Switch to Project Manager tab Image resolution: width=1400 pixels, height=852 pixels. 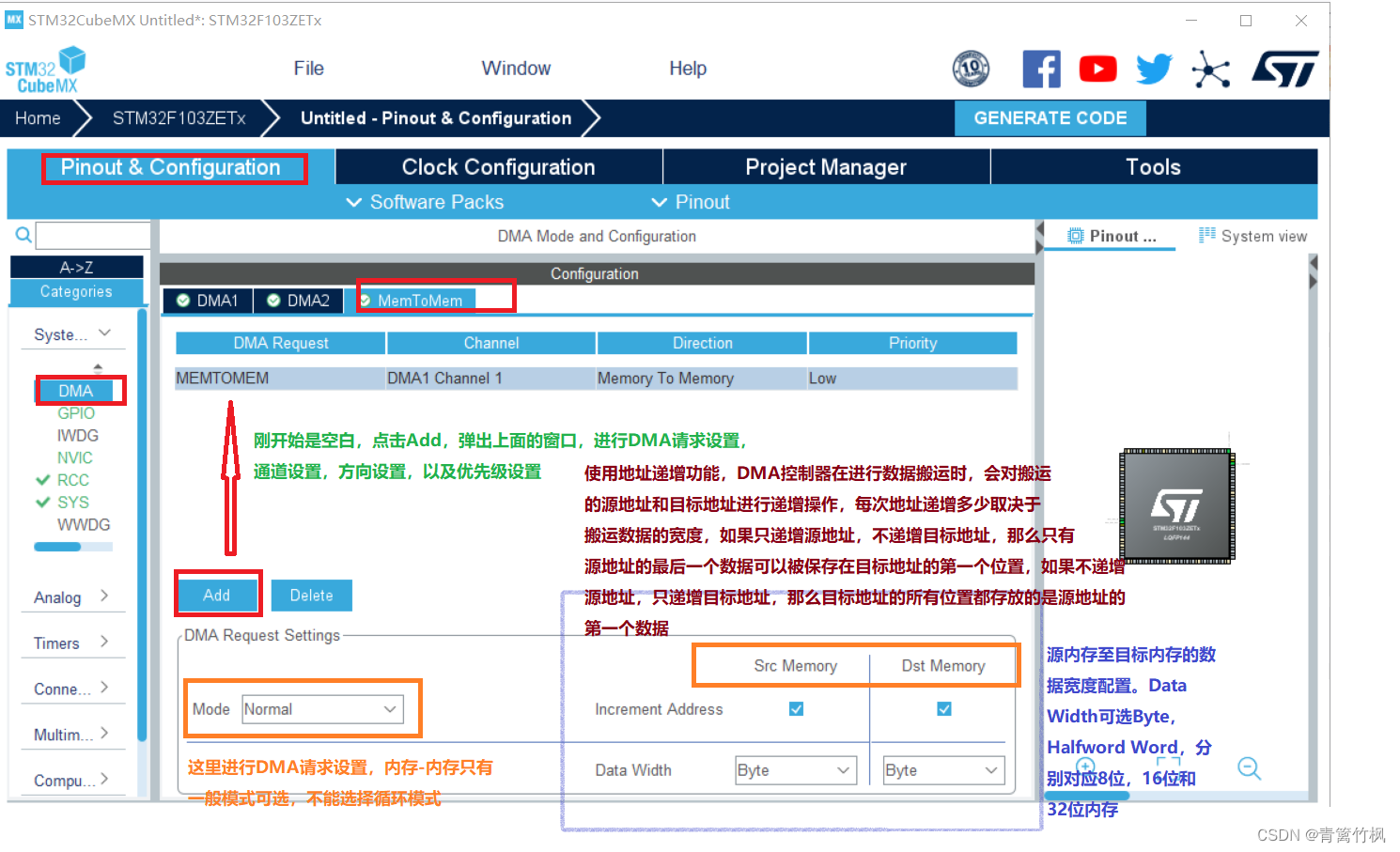[826, 167]
